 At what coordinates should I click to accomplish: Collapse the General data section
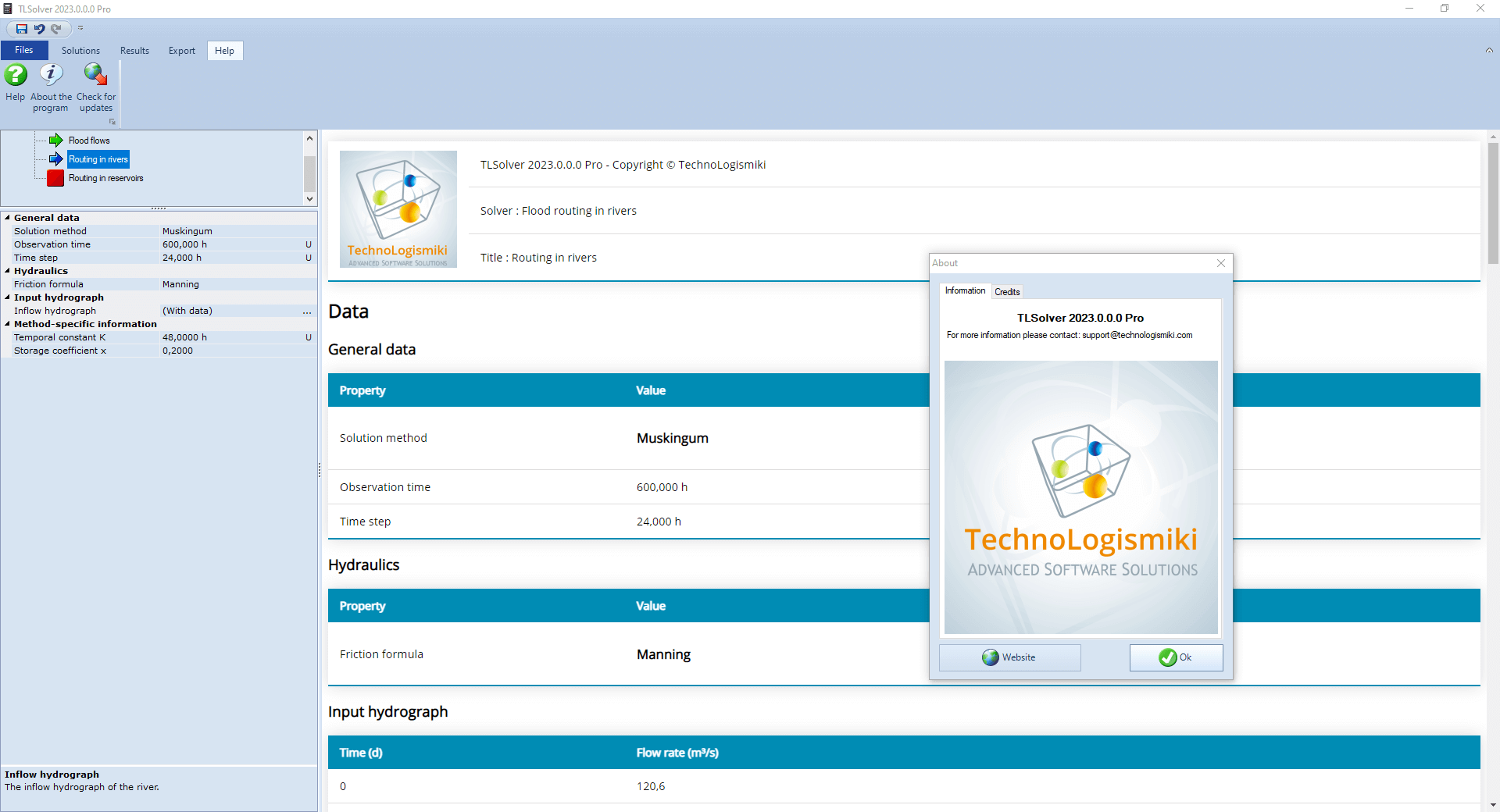click(x=8, y=218)
